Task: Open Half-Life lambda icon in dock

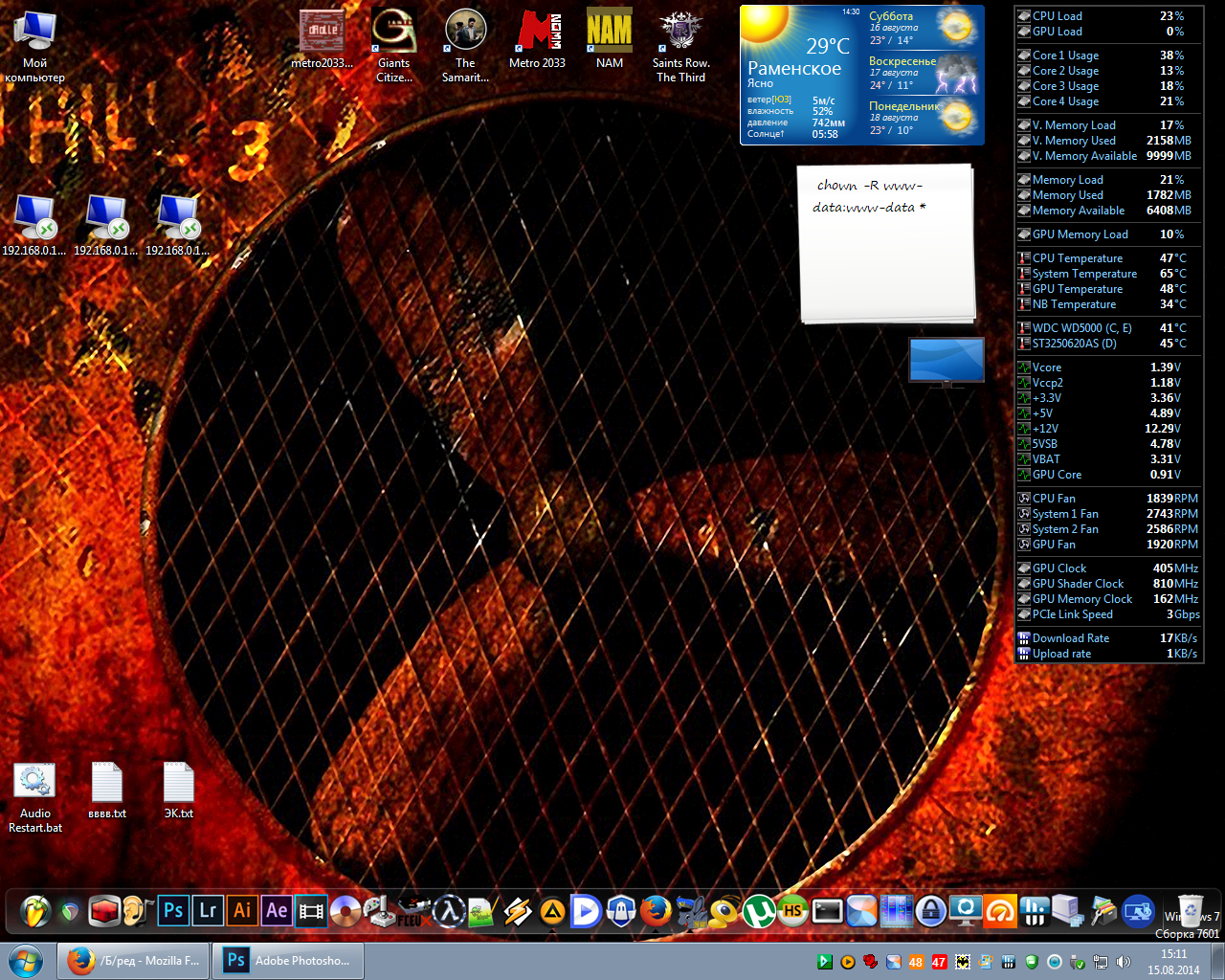Action: (x=449, y=910)
